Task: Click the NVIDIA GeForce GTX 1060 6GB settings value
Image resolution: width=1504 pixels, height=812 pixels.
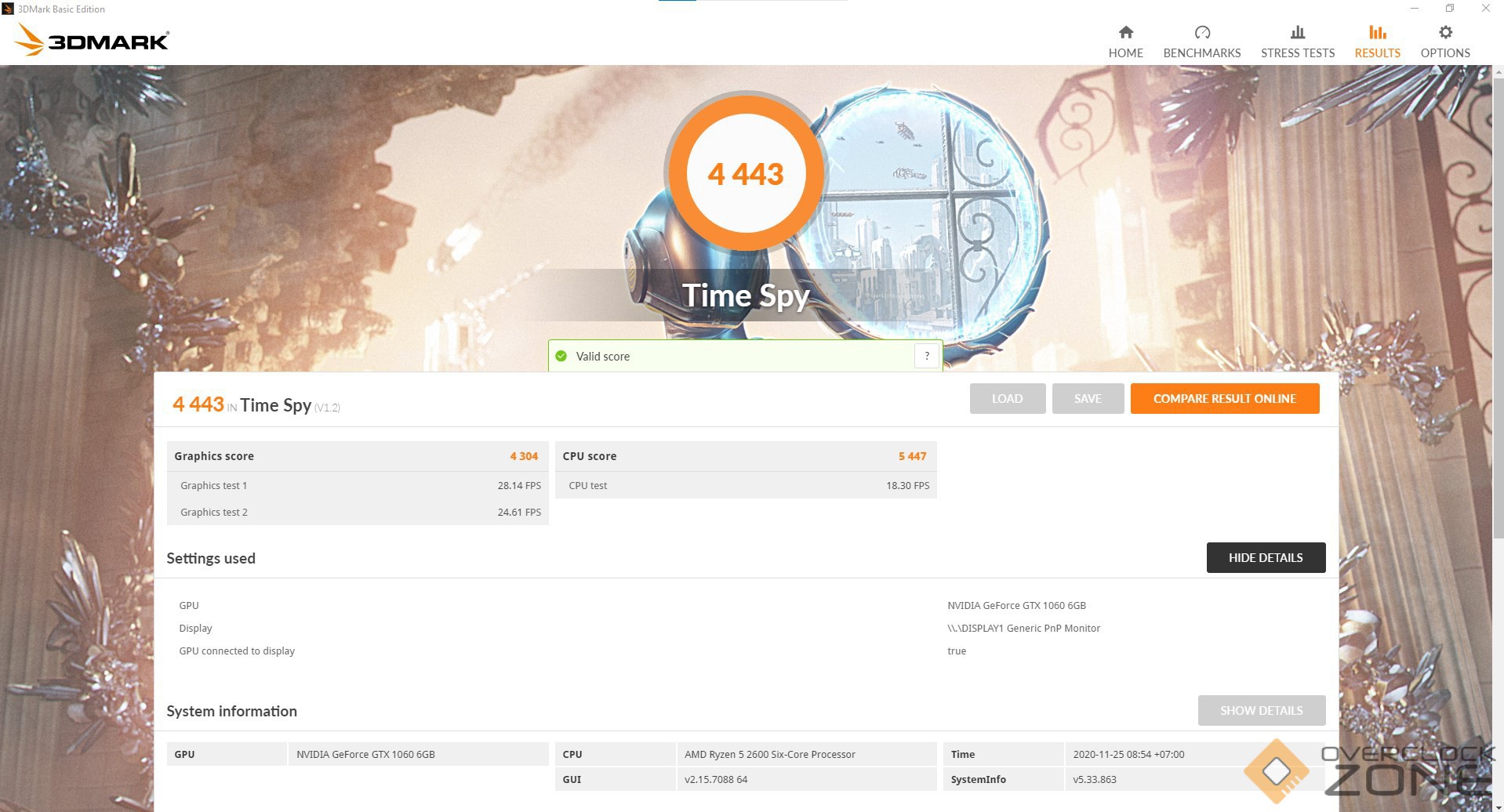Action: tap(1016, 606)
